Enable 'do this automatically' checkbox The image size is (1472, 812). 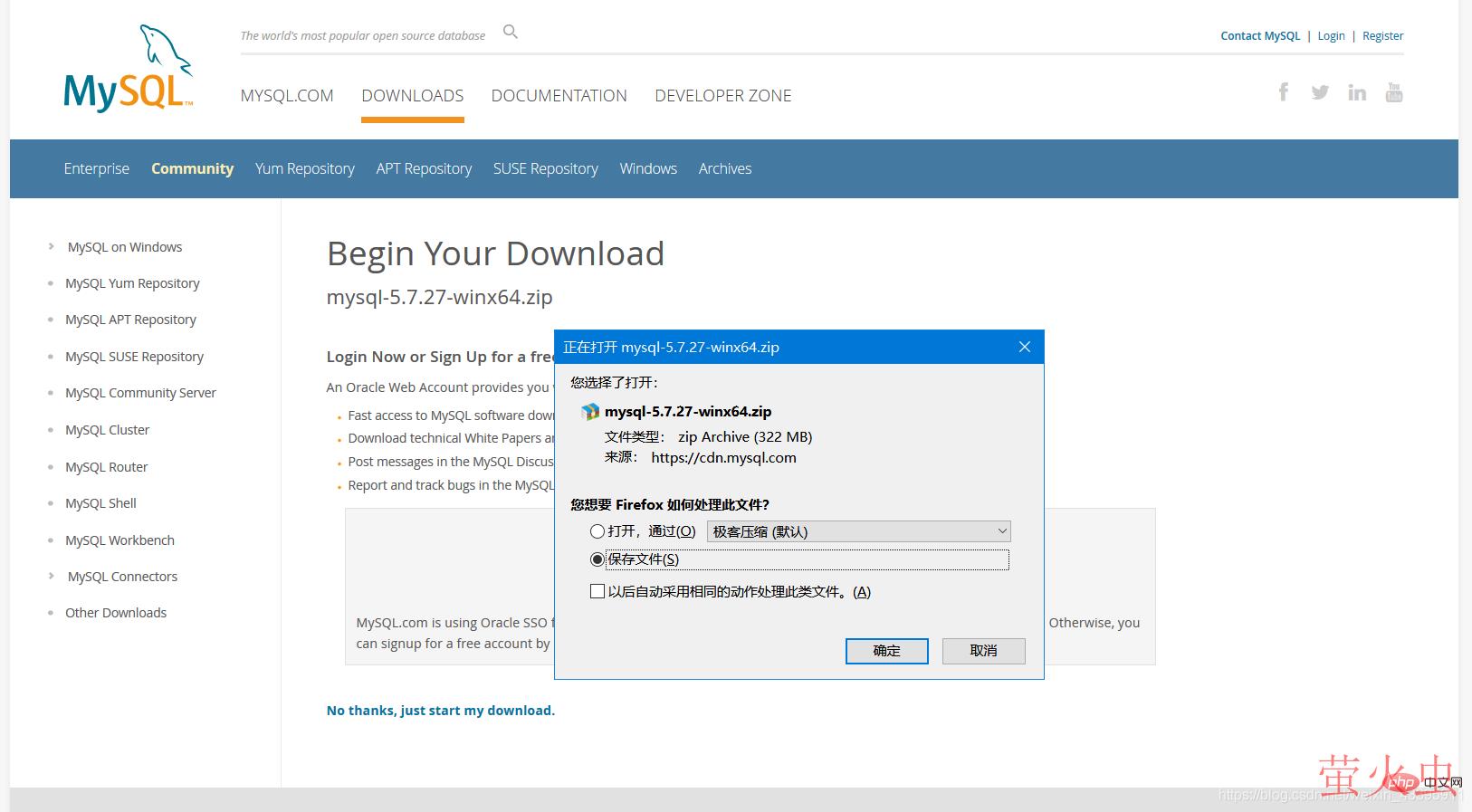tap(597, 591)
